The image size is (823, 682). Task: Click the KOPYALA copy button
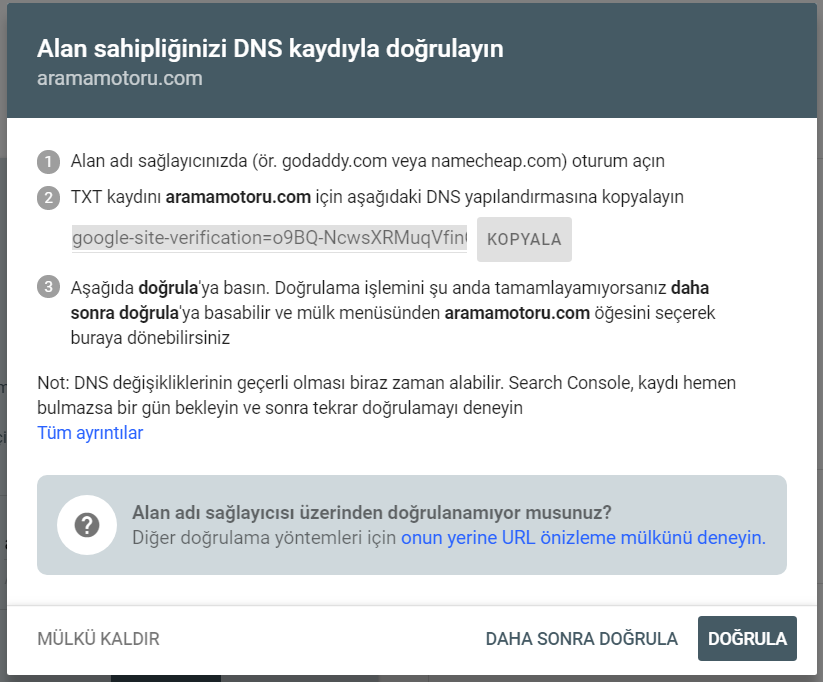524,239
